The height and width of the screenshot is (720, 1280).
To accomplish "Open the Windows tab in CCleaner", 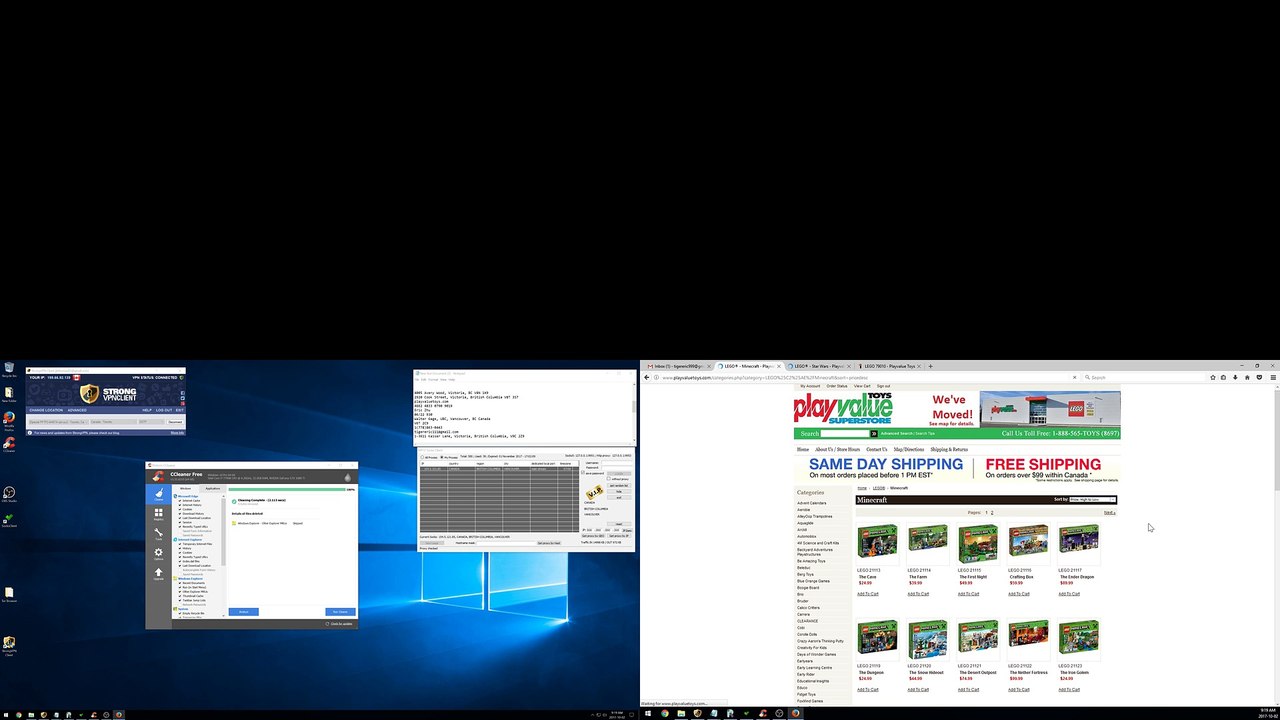I will (x=186, y=488).
